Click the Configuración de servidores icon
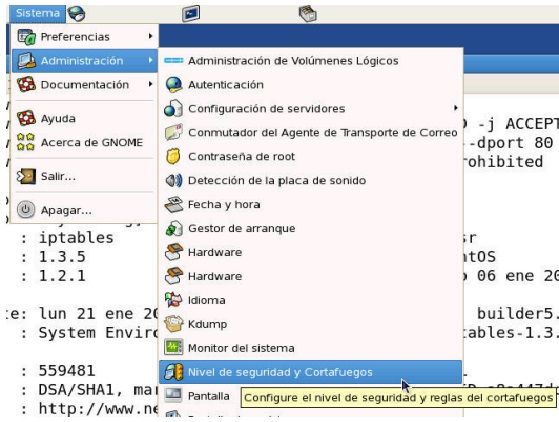Image resolution: width=559 pixels, height=422 pixels. pos(174,108)
